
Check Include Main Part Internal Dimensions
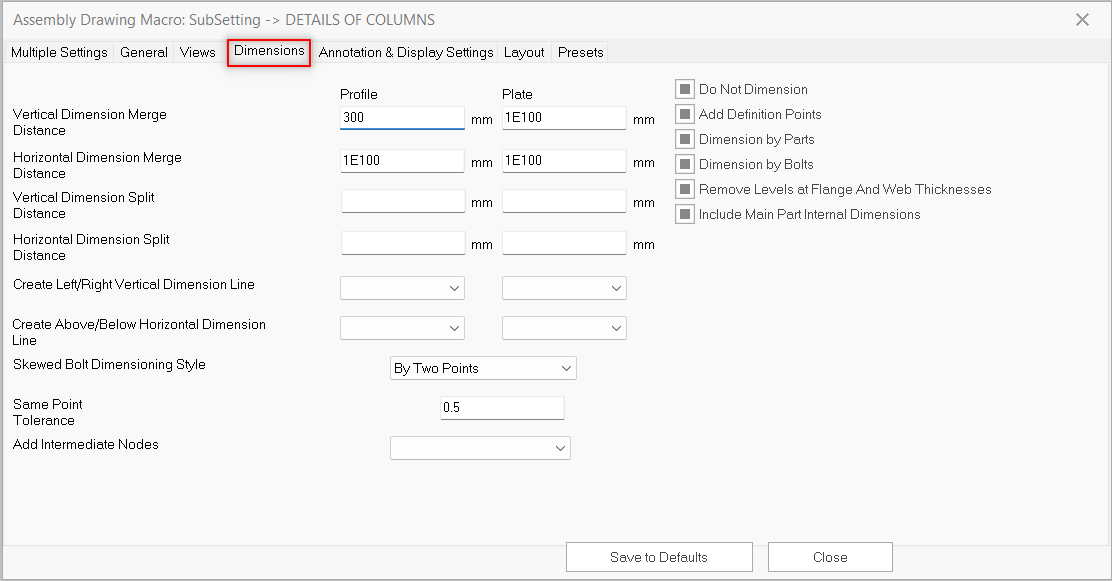pyautogui.click(x=685, y=214)
